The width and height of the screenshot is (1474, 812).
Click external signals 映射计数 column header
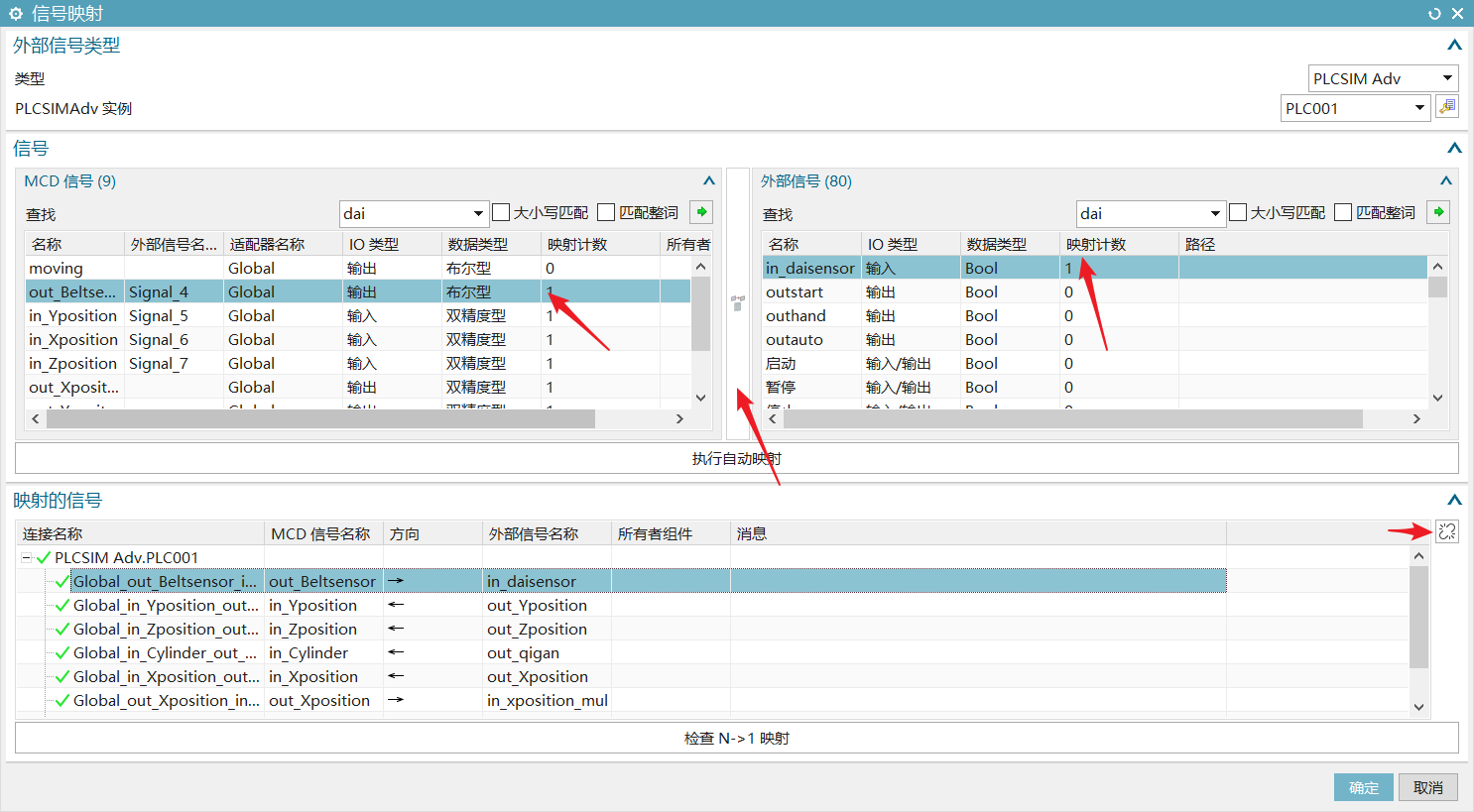click(x=1119, y=244)
